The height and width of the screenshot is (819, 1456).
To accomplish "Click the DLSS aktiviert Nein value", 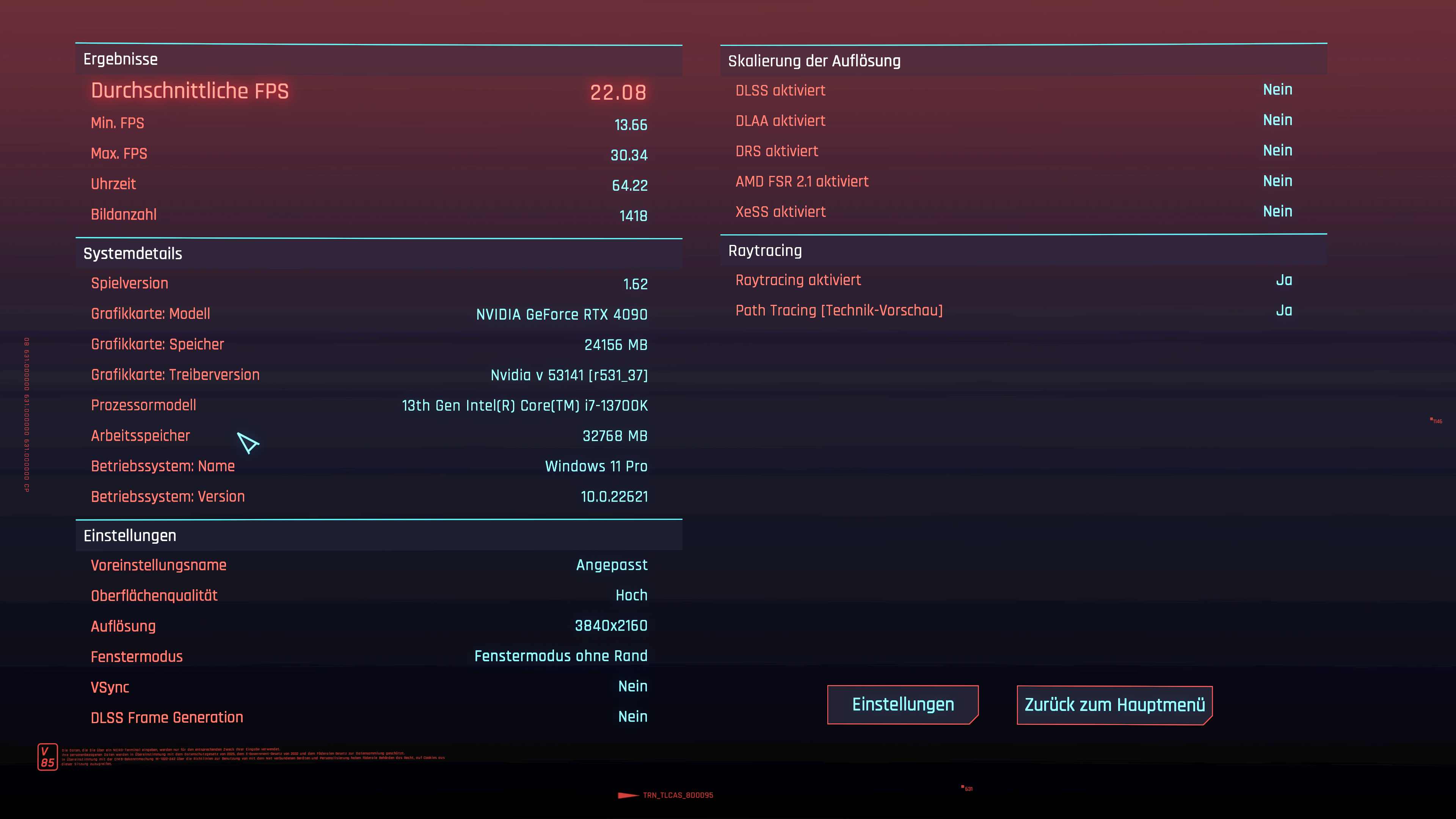I will [1277, 90].
